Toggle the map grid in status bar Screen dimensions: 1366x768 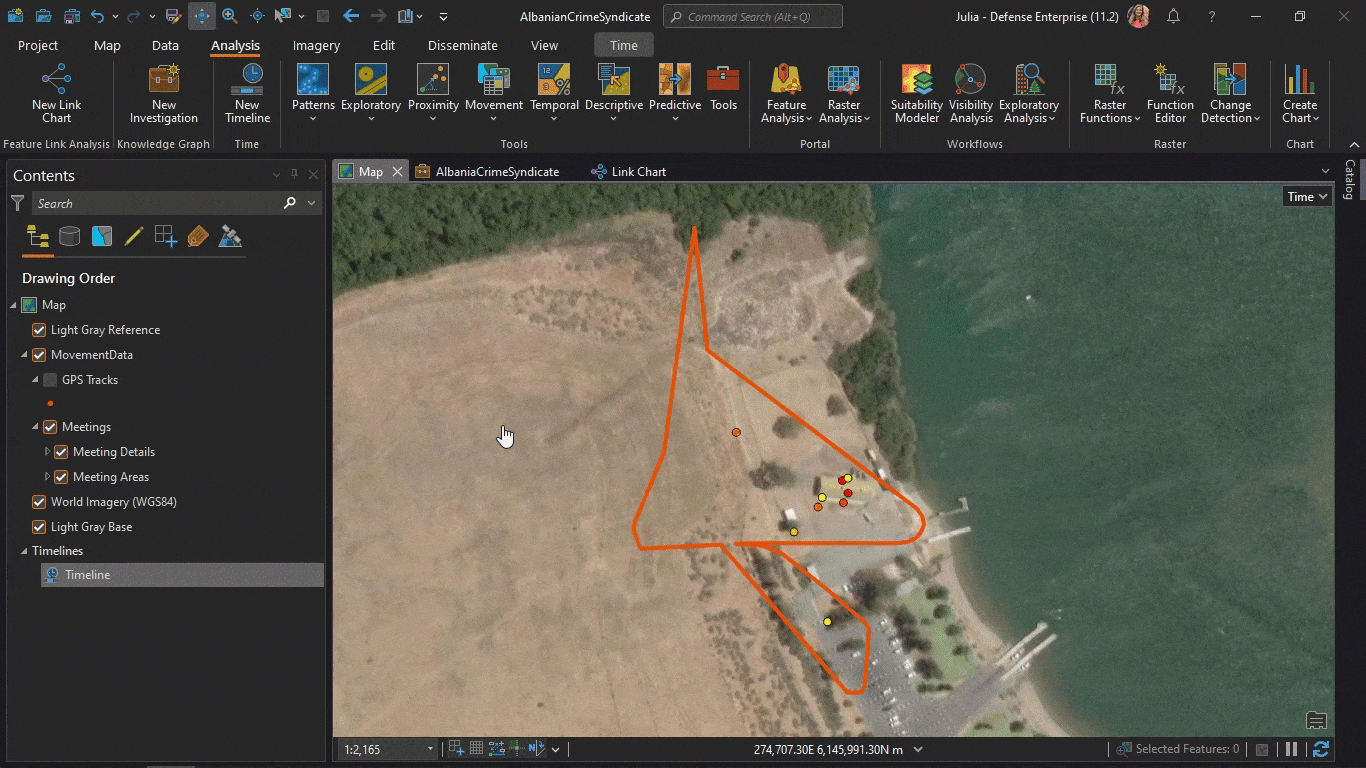pos(477,748)
